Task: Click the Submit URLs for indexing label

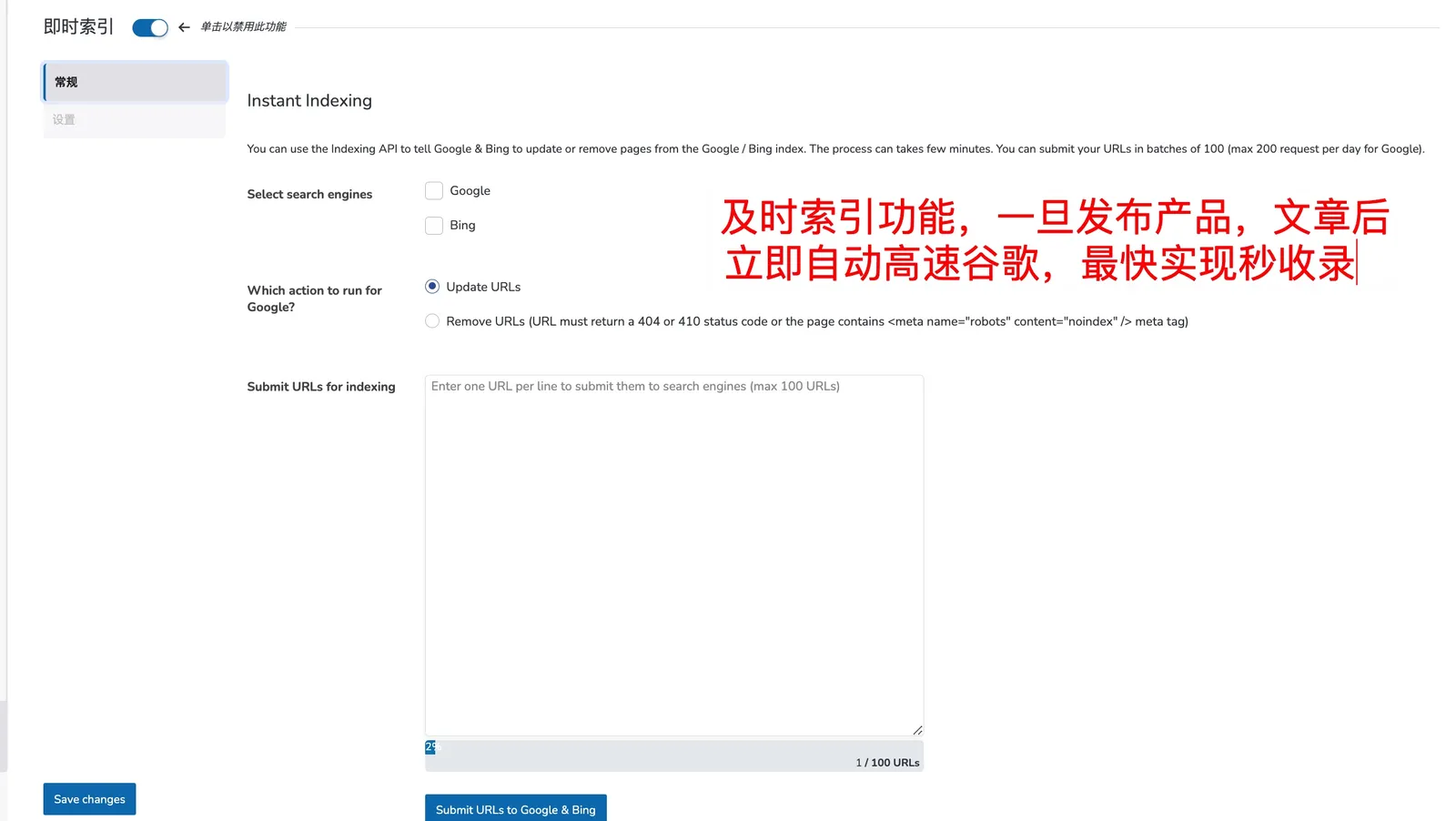Action: point(321,387)
